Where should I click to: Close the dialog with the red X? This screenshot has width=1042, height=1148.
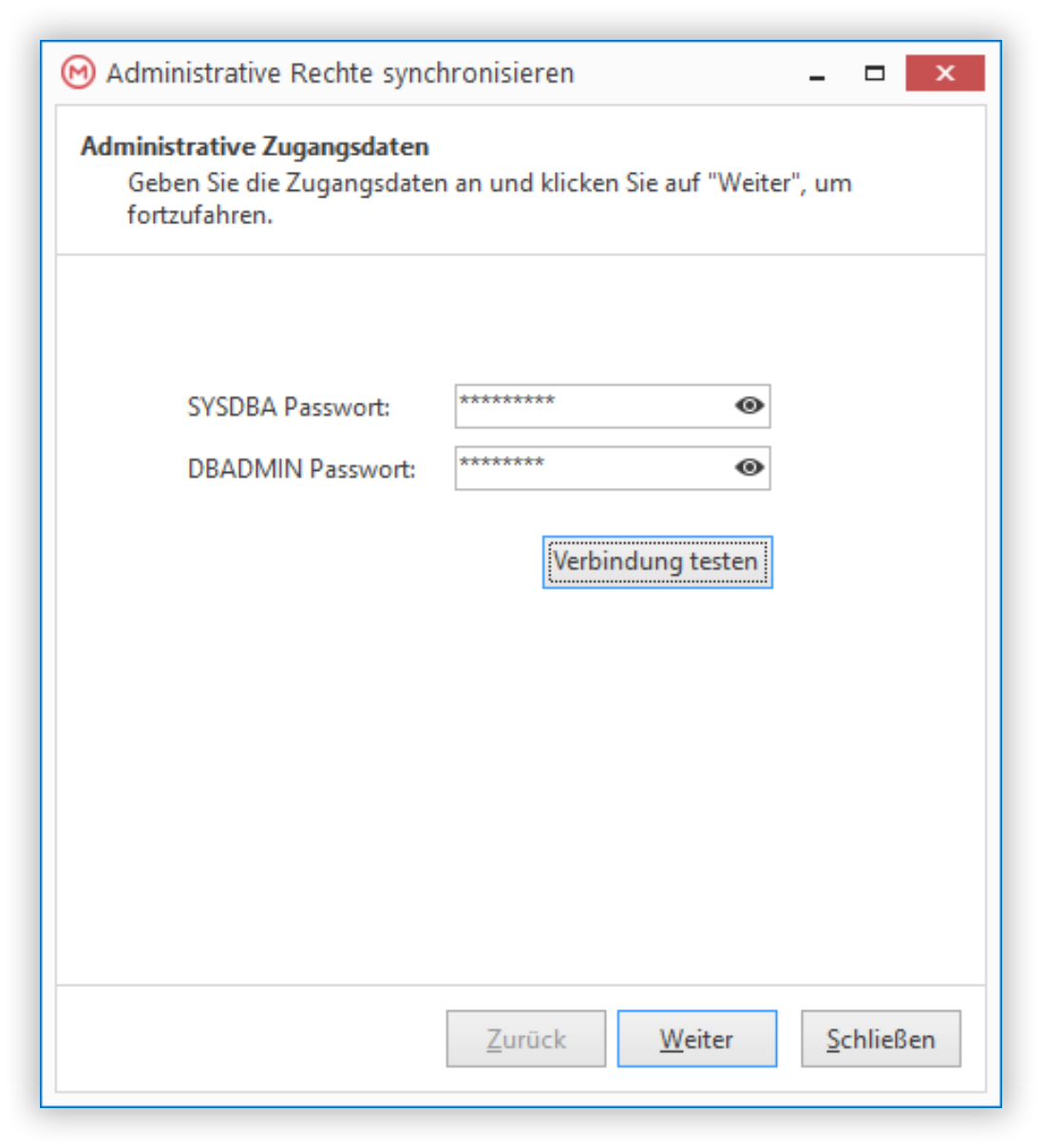(945, 73)
